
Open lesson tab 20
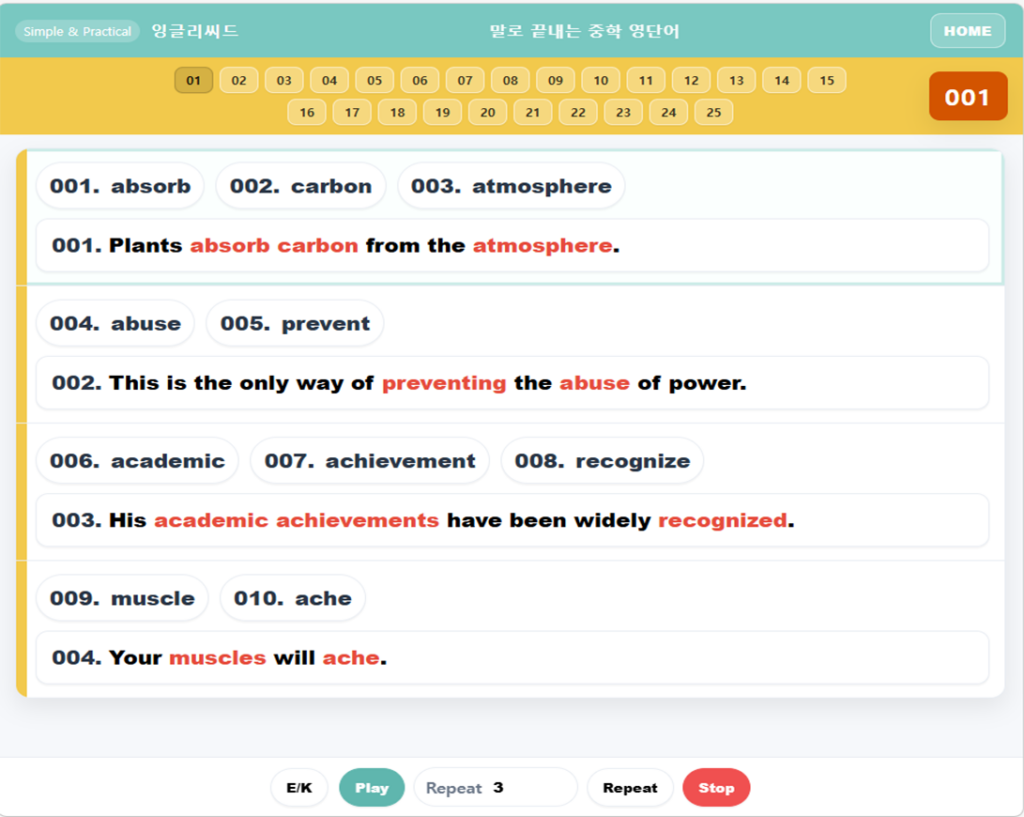pos(487,112)
